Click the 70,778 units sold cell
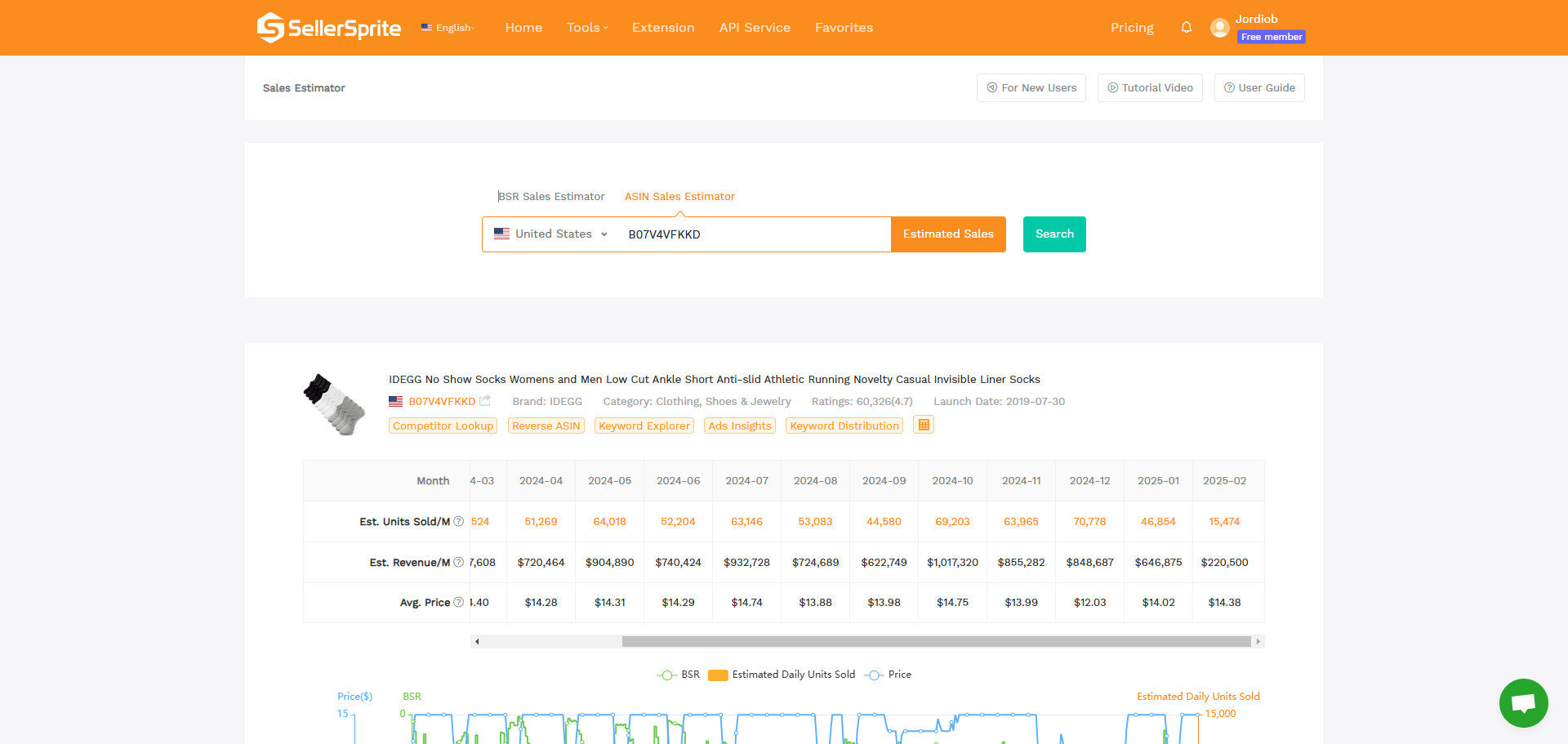The height and width of the screenshot is (744, 1568). (x=1089, y=522)
